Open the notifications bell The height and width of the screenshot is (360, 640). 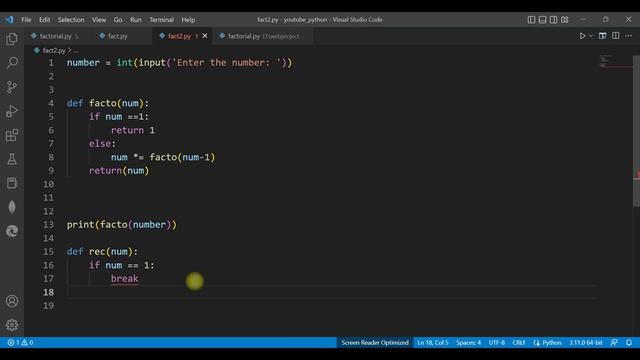[x=629, y=342]
